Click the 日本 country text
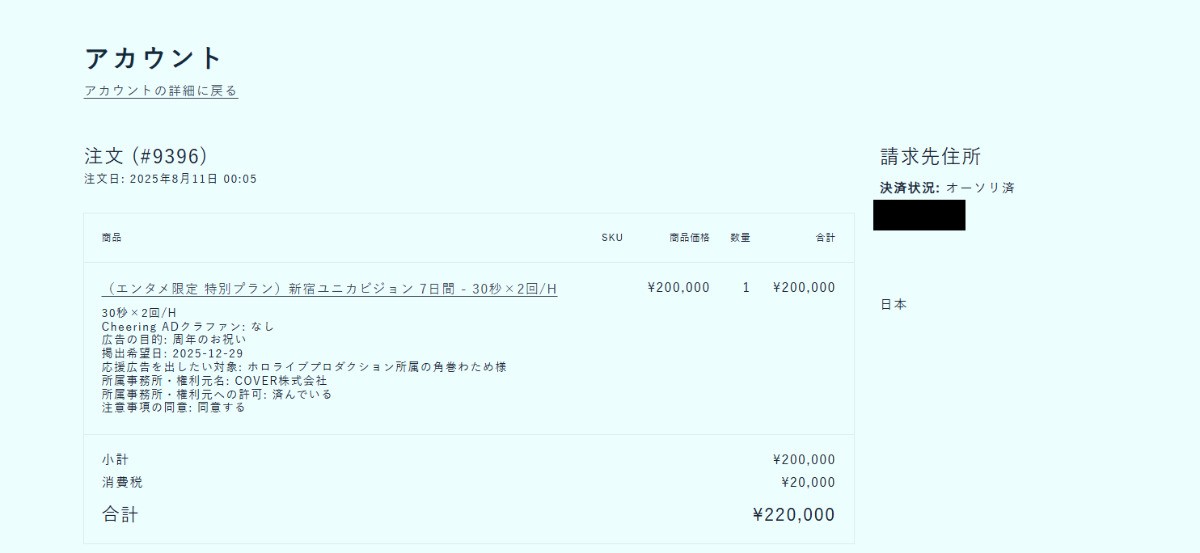Image resolution: width=1200 pixels, height=553 pixels. tap(893, 305)
